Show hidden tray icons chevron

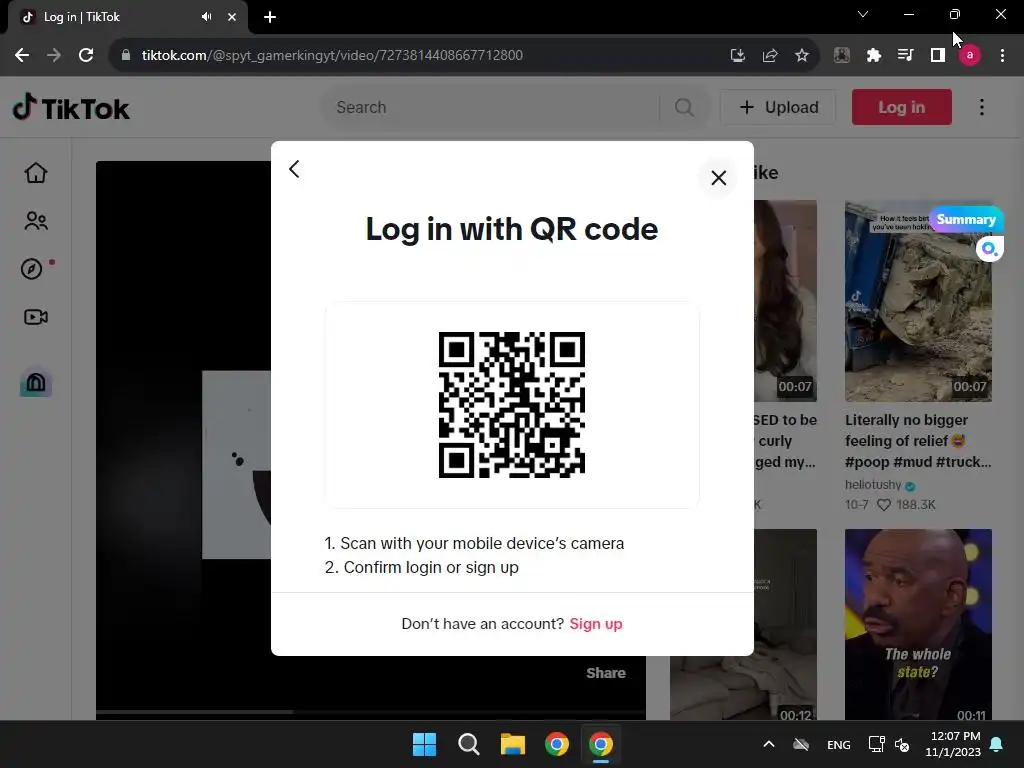[x=769, y=744]
